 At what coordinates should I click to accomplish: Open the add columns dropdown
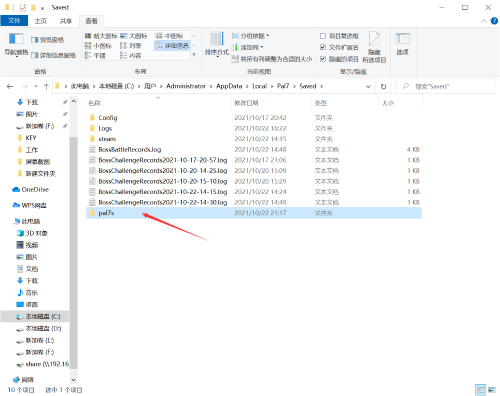pos(248,47)
